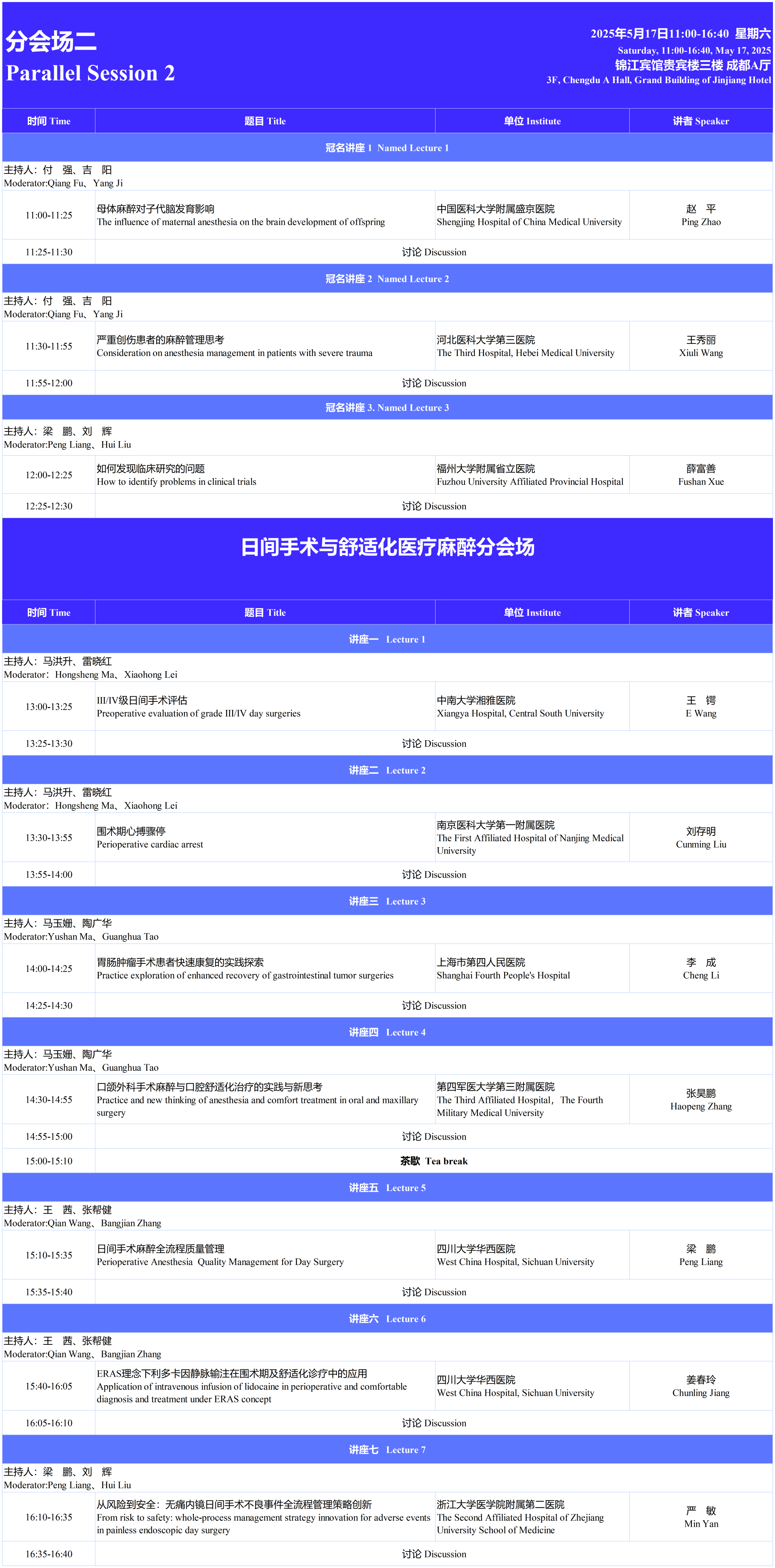Click the time cell 16:05-16:10
The image size is (775, 1568).
click(x=49, y=1423)
